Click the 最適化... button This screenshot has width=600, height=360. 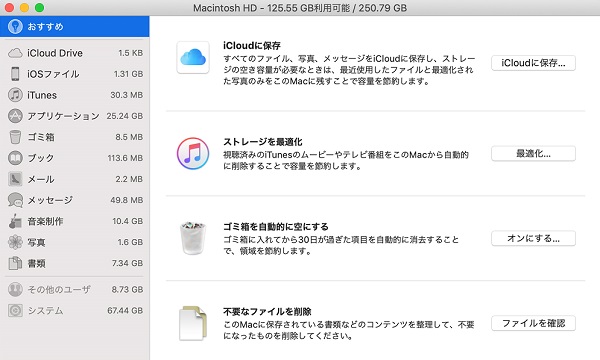533,154
